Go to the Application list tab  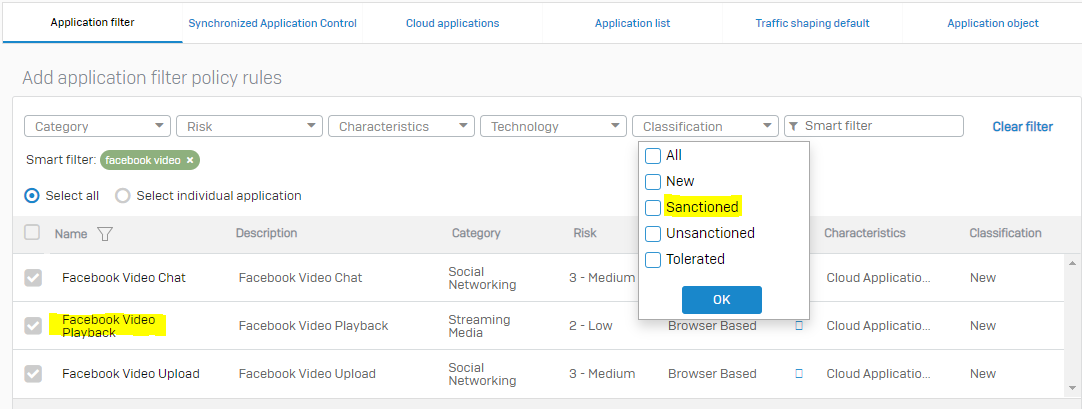(633, 23)
